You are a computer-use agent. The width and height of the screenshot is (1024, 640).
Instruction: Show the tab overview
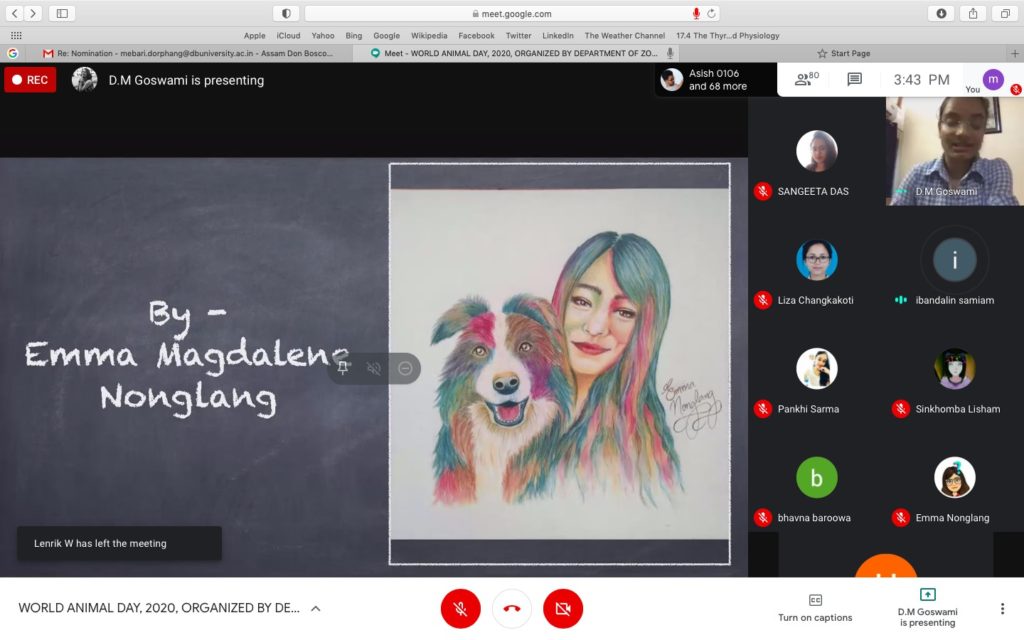(x=1004, y=13)
